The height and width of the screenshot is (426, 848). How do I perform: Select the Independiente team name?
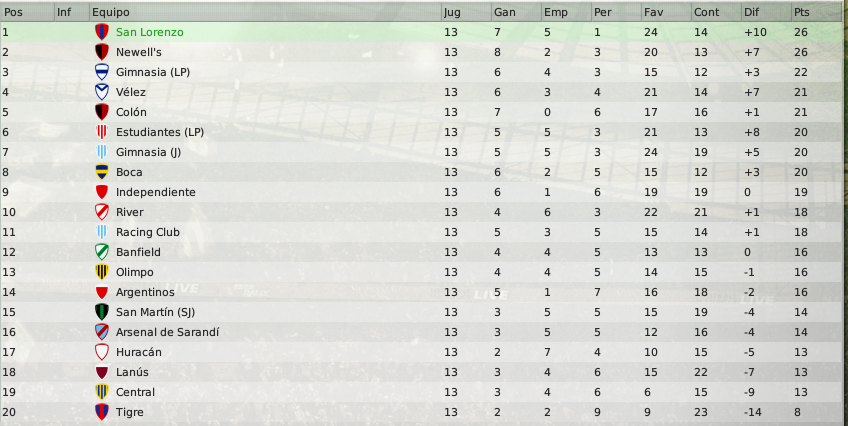point(156,192)
